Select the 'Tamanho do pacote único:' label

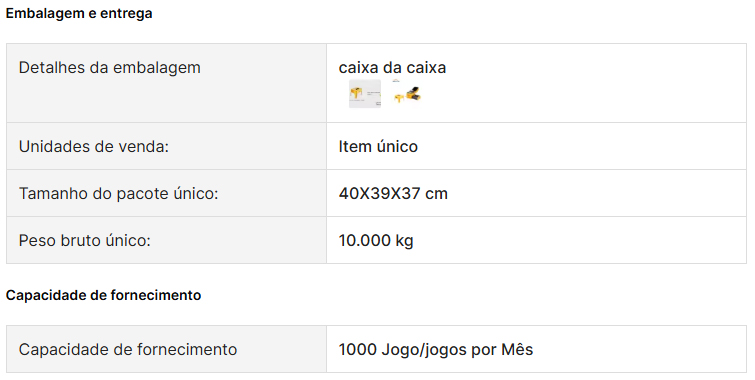(x=118, y=194)
